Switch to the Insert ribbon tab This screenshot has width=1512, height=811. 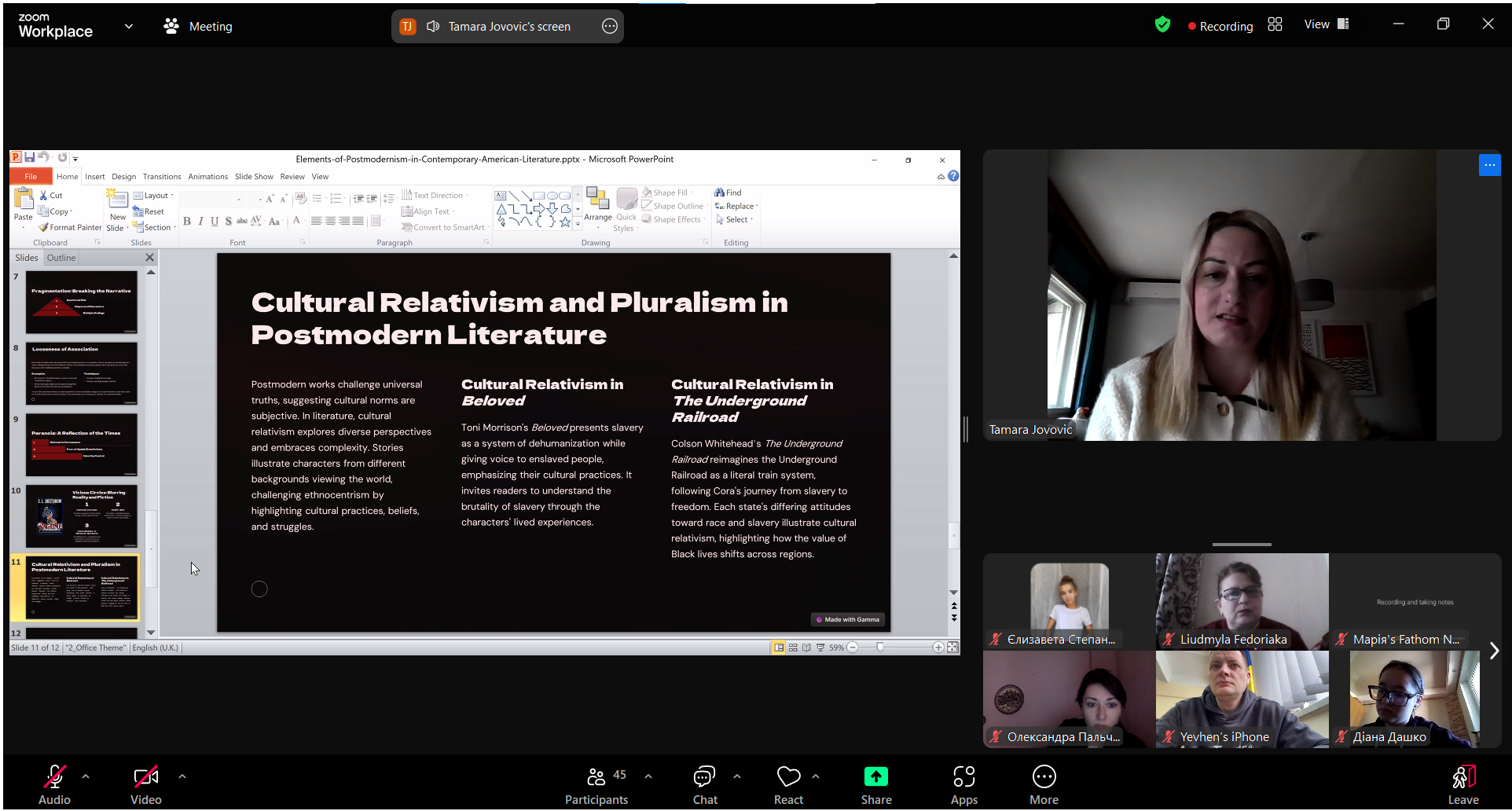95,177
